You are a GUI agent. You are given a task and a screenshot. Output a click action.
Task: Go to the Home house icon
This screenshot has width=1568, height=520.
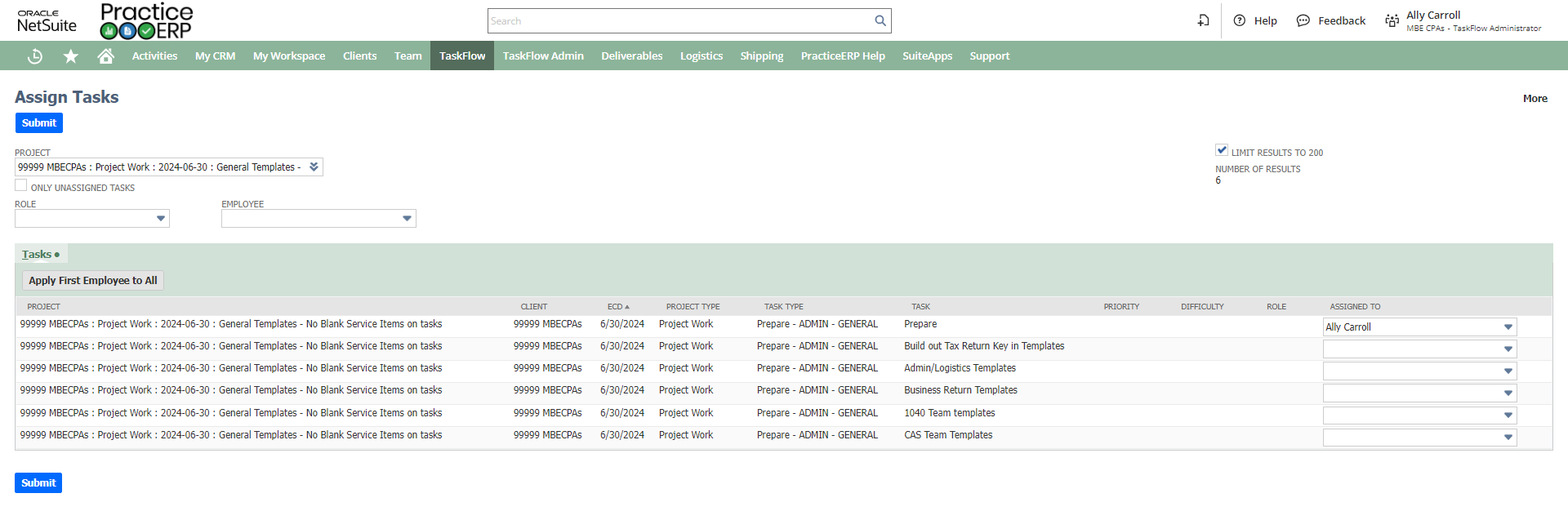(105, 56)
